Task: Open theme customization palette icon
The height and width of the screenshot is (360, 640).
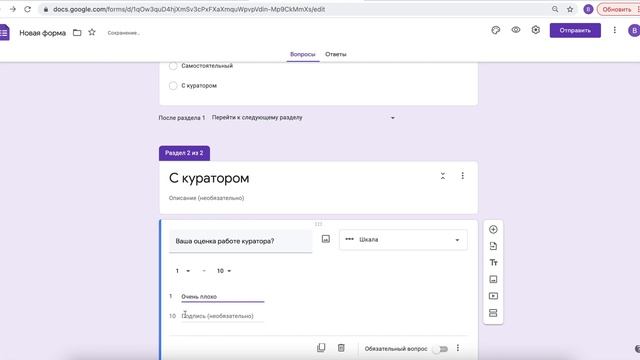Action: [496, 30]
